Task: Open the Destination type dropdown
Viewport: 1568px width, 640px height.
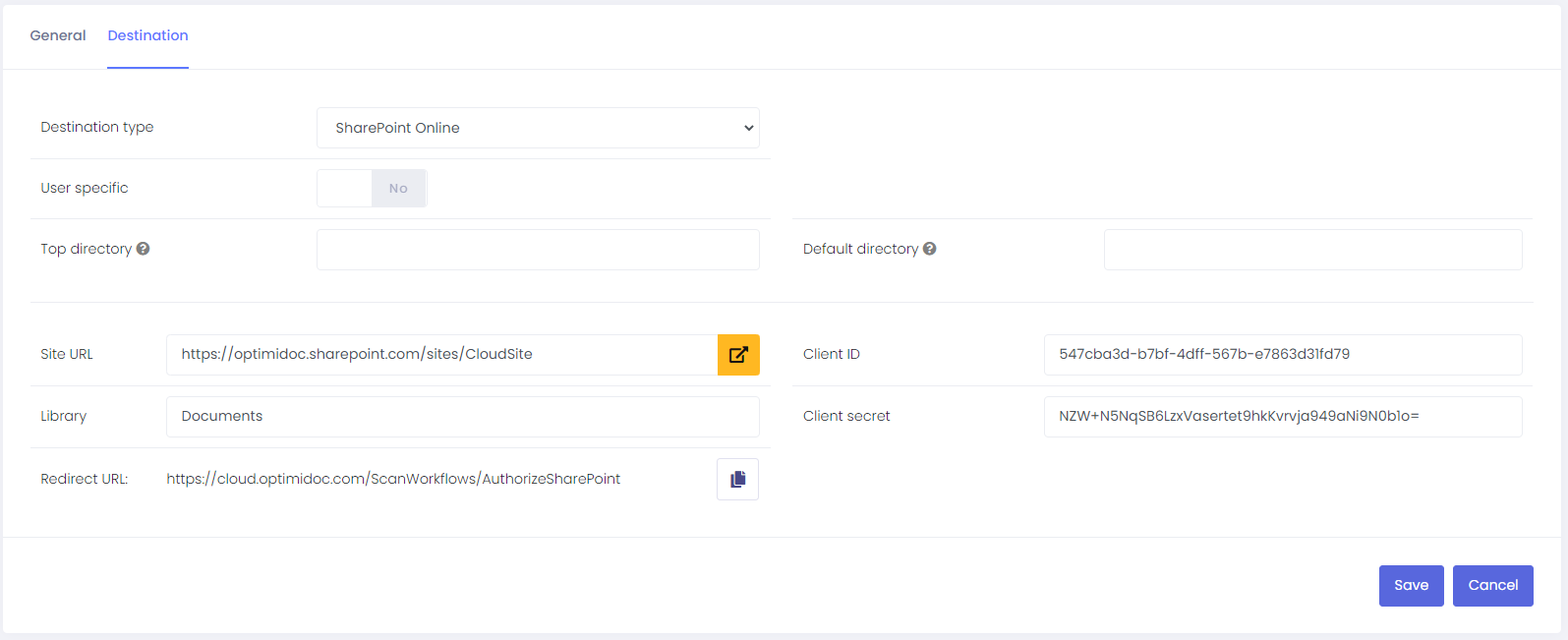Action: click(538, 128)
